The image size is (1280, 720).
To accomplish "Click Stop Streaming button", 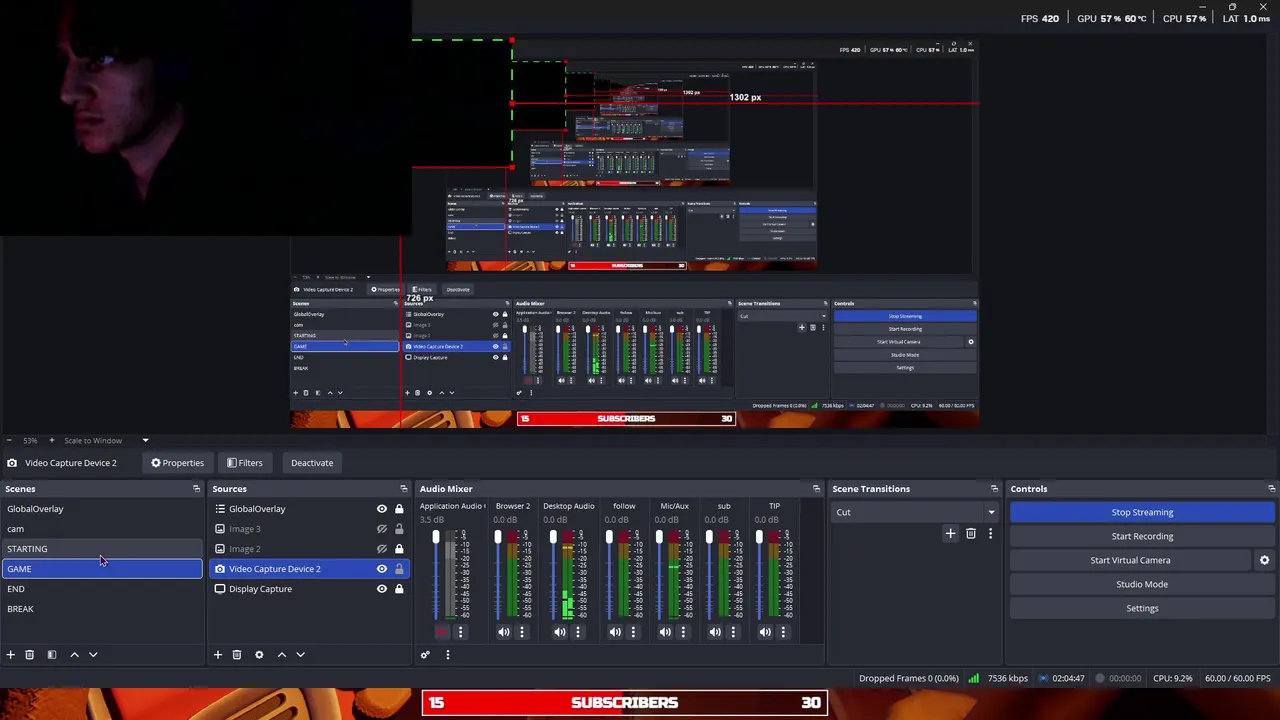I will (1142, 512).
